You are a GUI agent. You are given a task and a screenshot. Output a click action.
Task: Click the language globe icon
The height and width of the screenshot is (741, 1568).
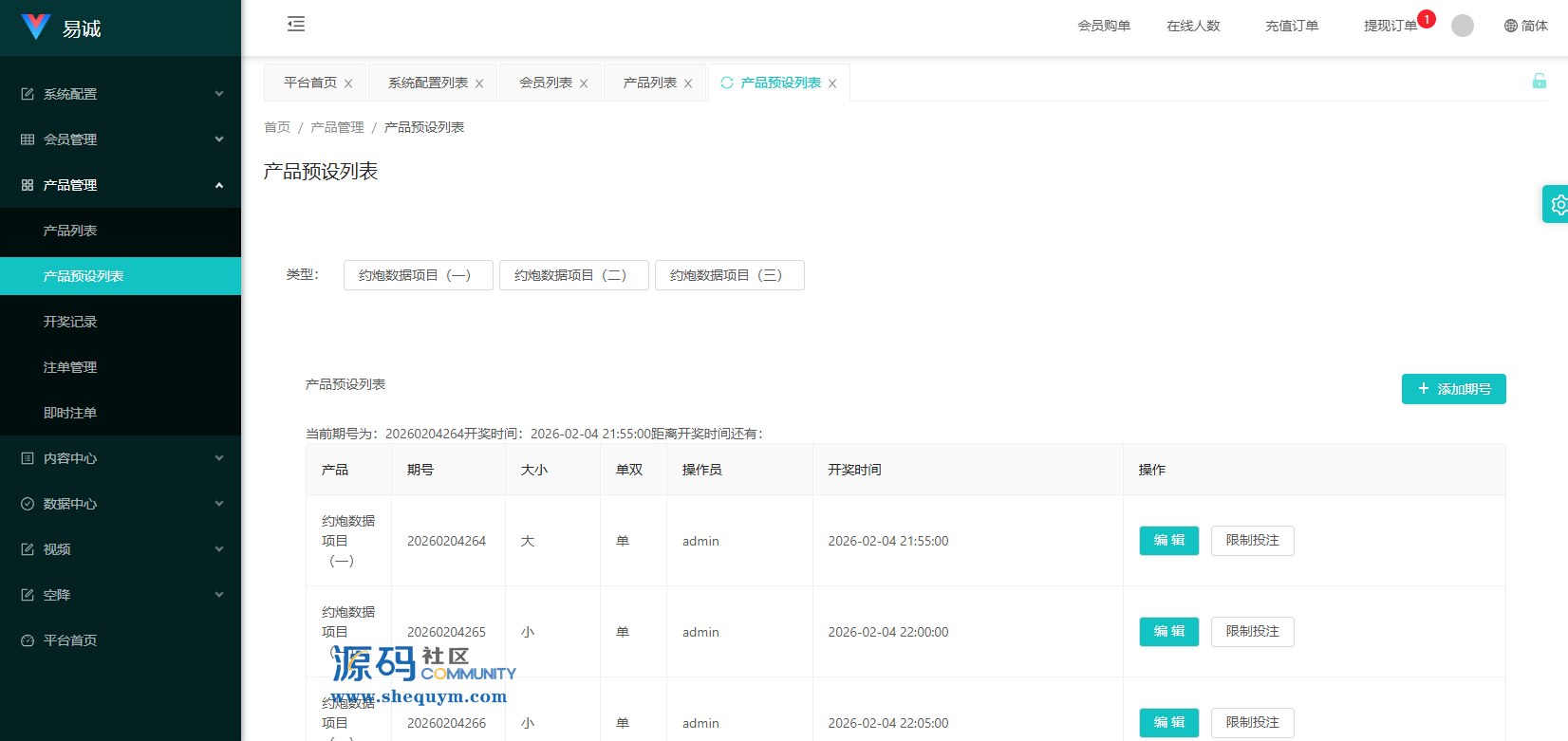coord(1511,26)
